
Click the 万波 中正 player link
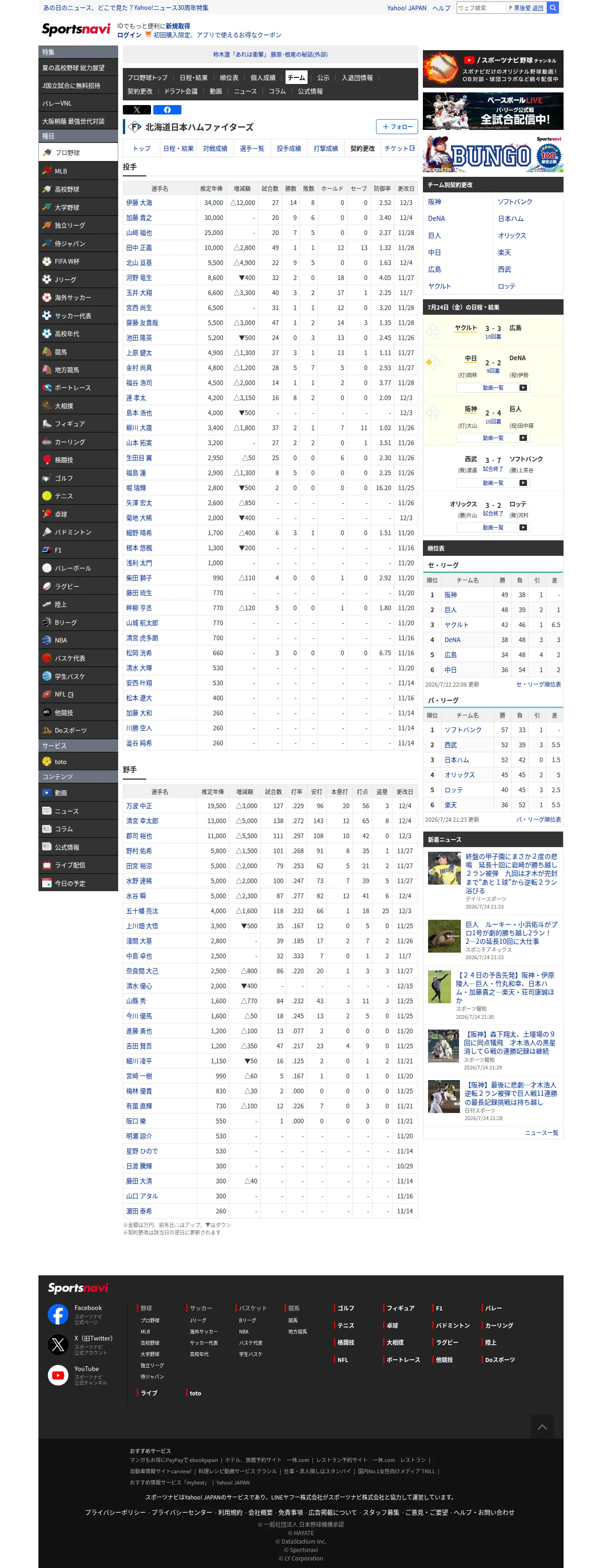point(139,806)
